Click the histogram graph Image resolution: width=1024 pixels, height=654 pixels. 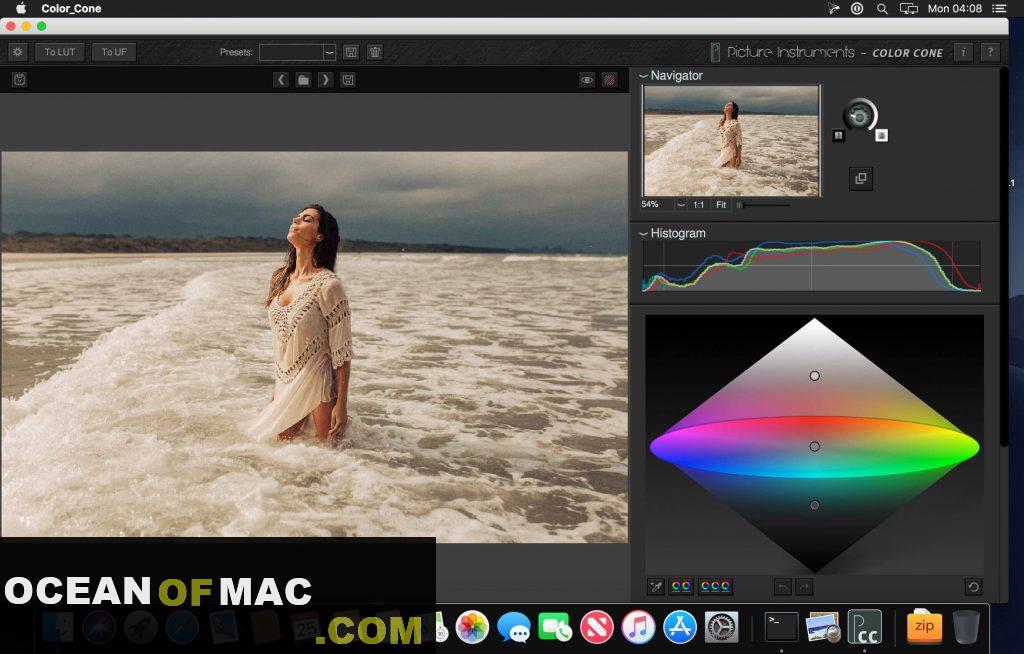[x=811, y=266]
